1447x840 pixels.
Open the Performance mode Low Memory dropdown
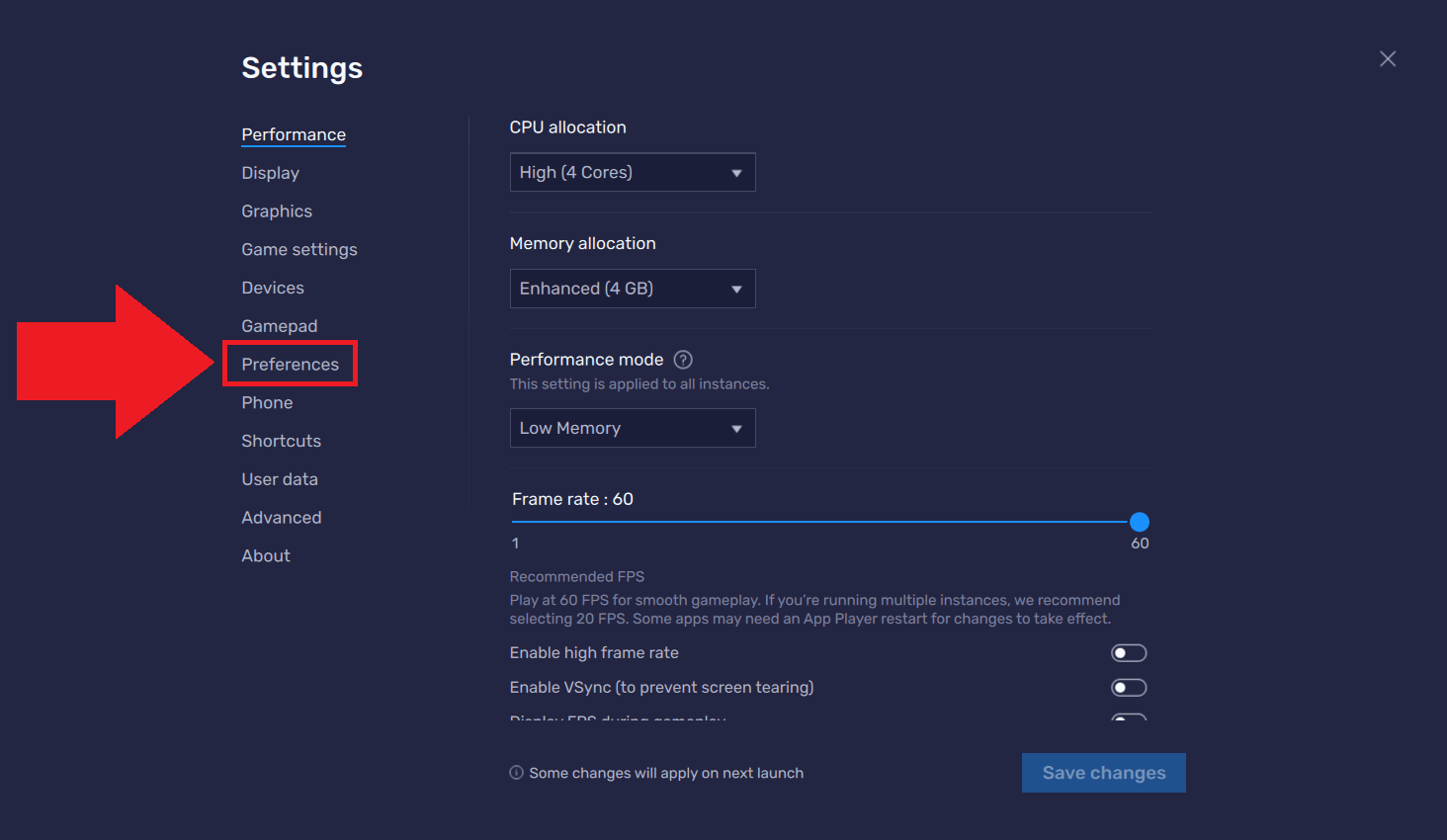coord(633,428)
